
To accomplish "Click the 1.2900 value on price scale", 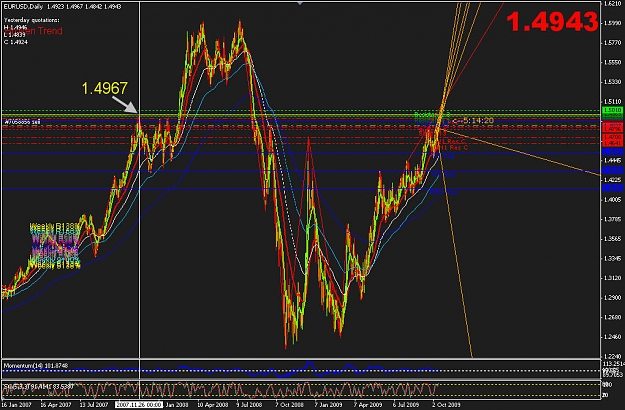I will click(613, 298).
